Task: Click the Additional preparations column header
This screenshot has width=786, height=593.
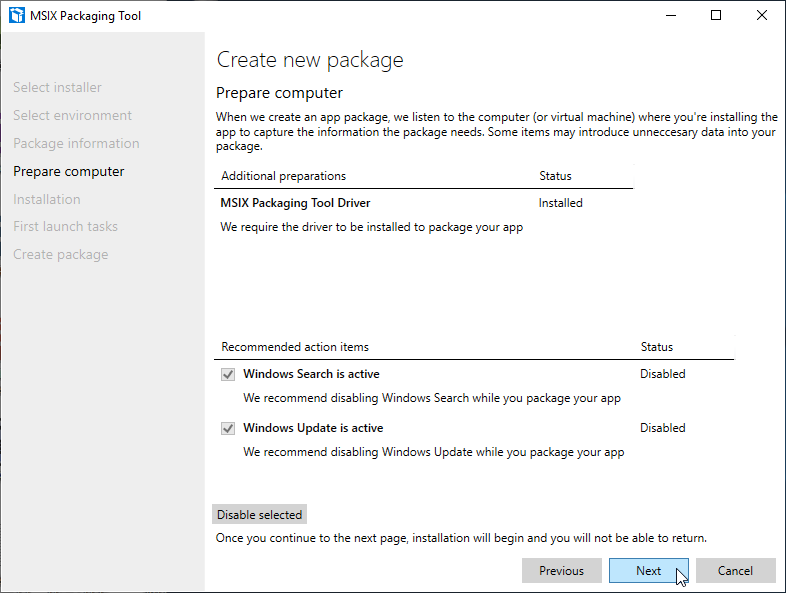Action: click(x=283, y=176)
